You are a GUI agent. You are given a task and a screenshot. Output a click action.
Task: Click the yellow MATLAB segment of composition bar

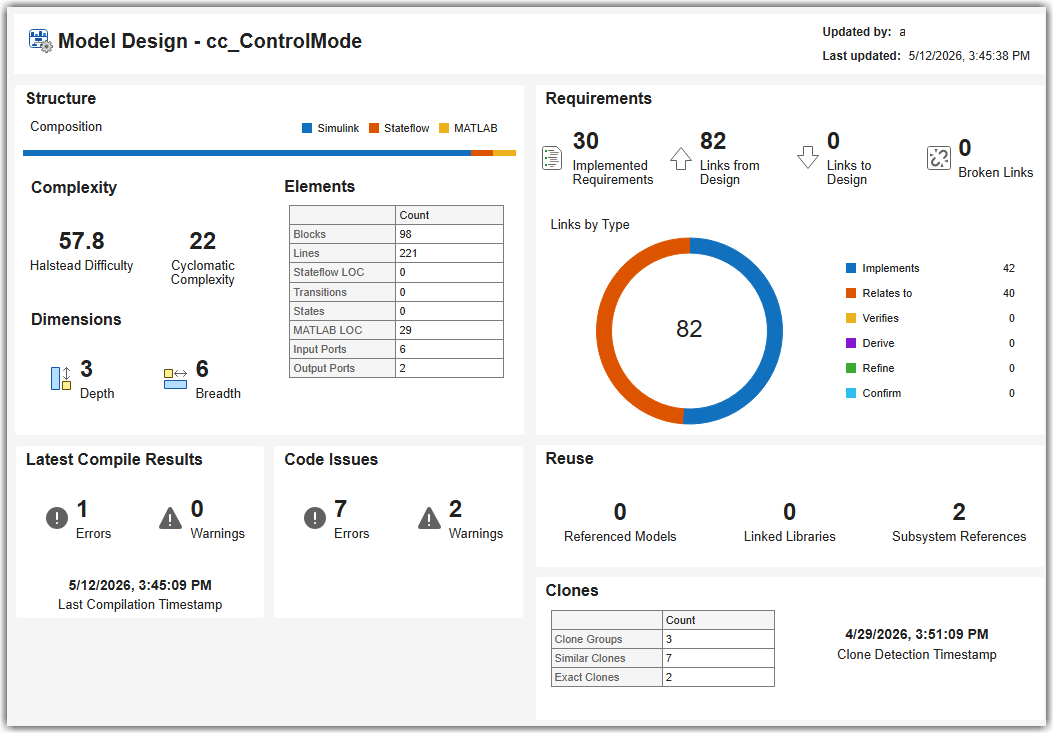pos(504,153)
